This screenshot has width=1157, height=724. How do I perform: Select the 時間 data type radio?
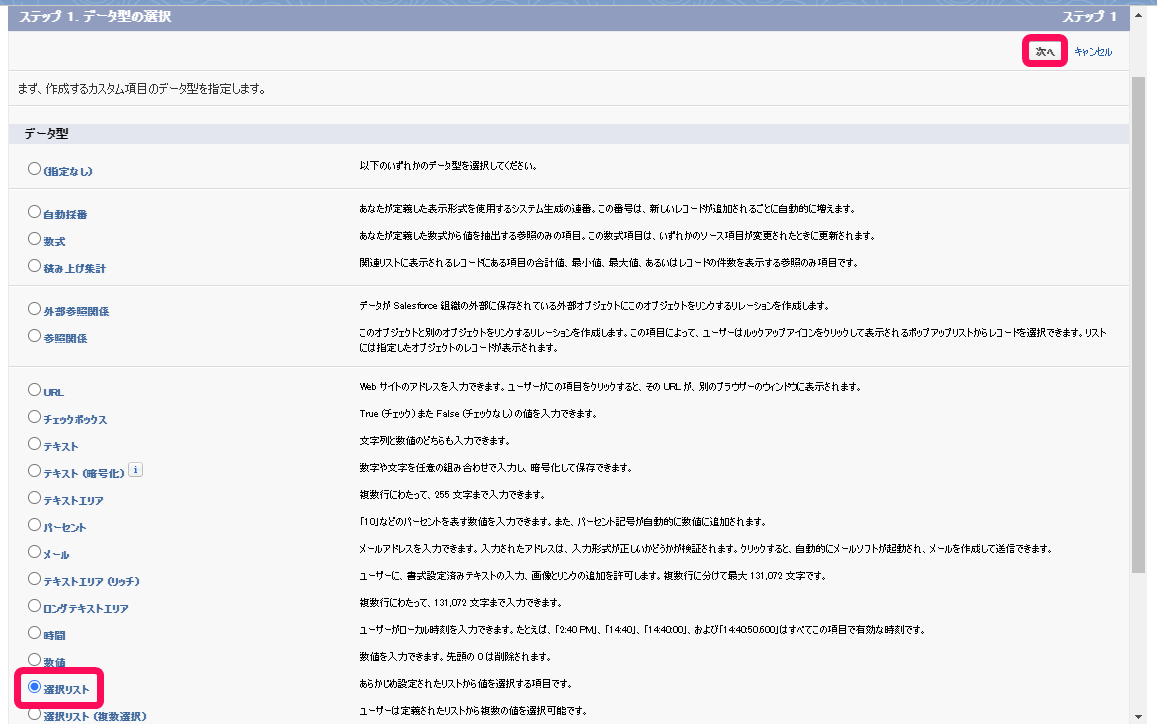click(35, 632)
